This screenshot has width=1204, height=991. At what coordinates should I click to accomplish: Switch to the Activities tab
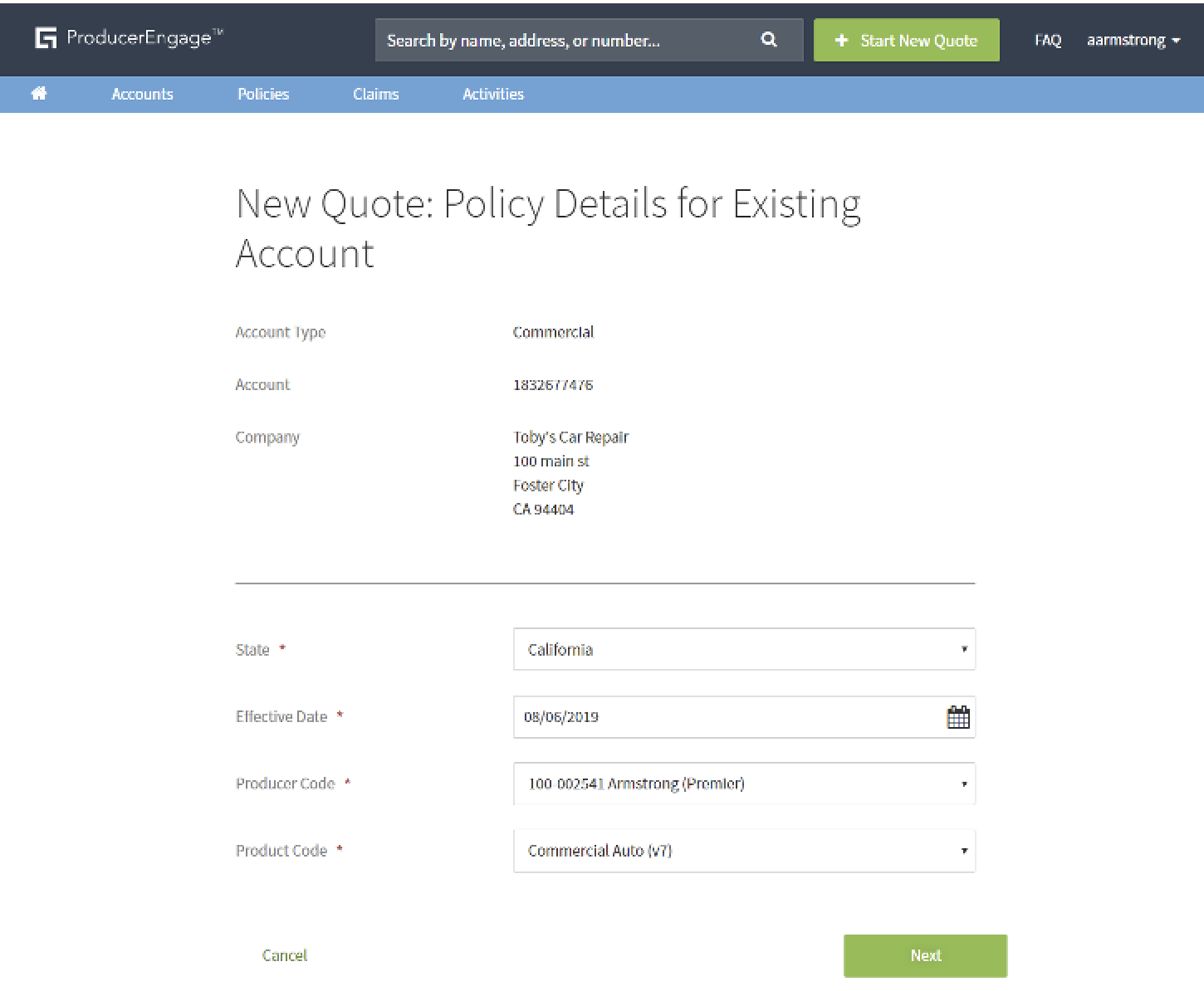493,95
